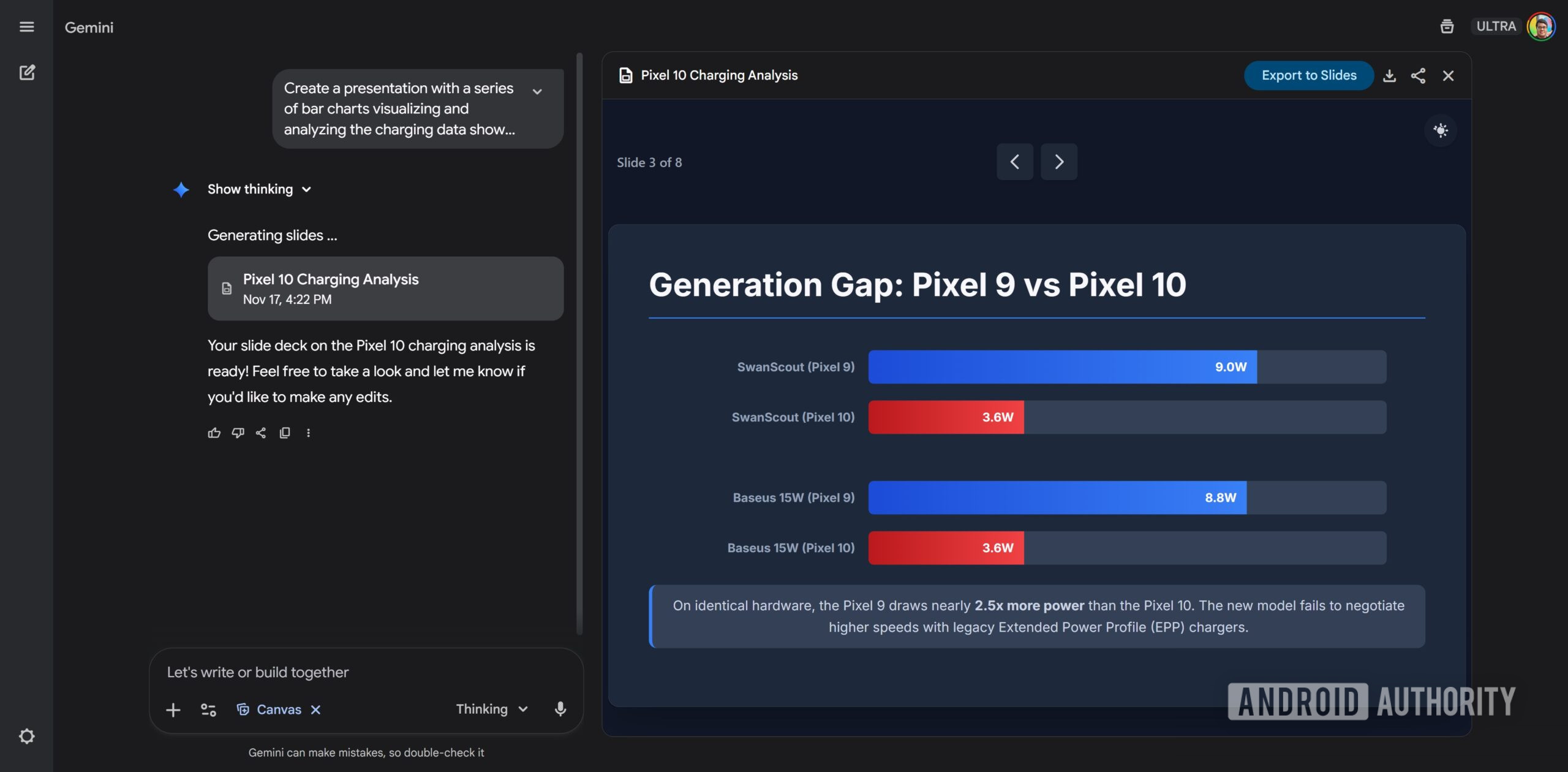1568x772 pixels.
Task: Open the main hamburger menu
Action: [26, 27]
